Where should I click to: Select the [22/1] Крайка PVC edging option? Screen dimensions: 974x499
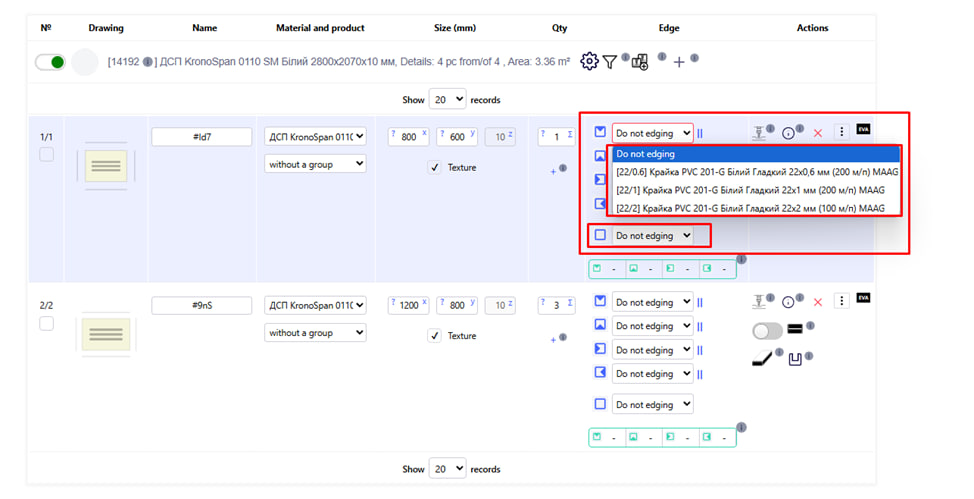point(750,190)
